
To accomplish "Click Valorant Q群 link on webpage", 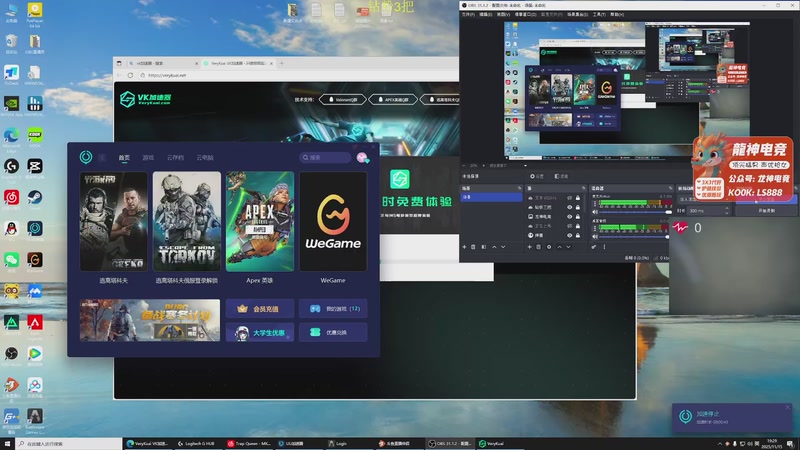I will [x=342, y=99].
